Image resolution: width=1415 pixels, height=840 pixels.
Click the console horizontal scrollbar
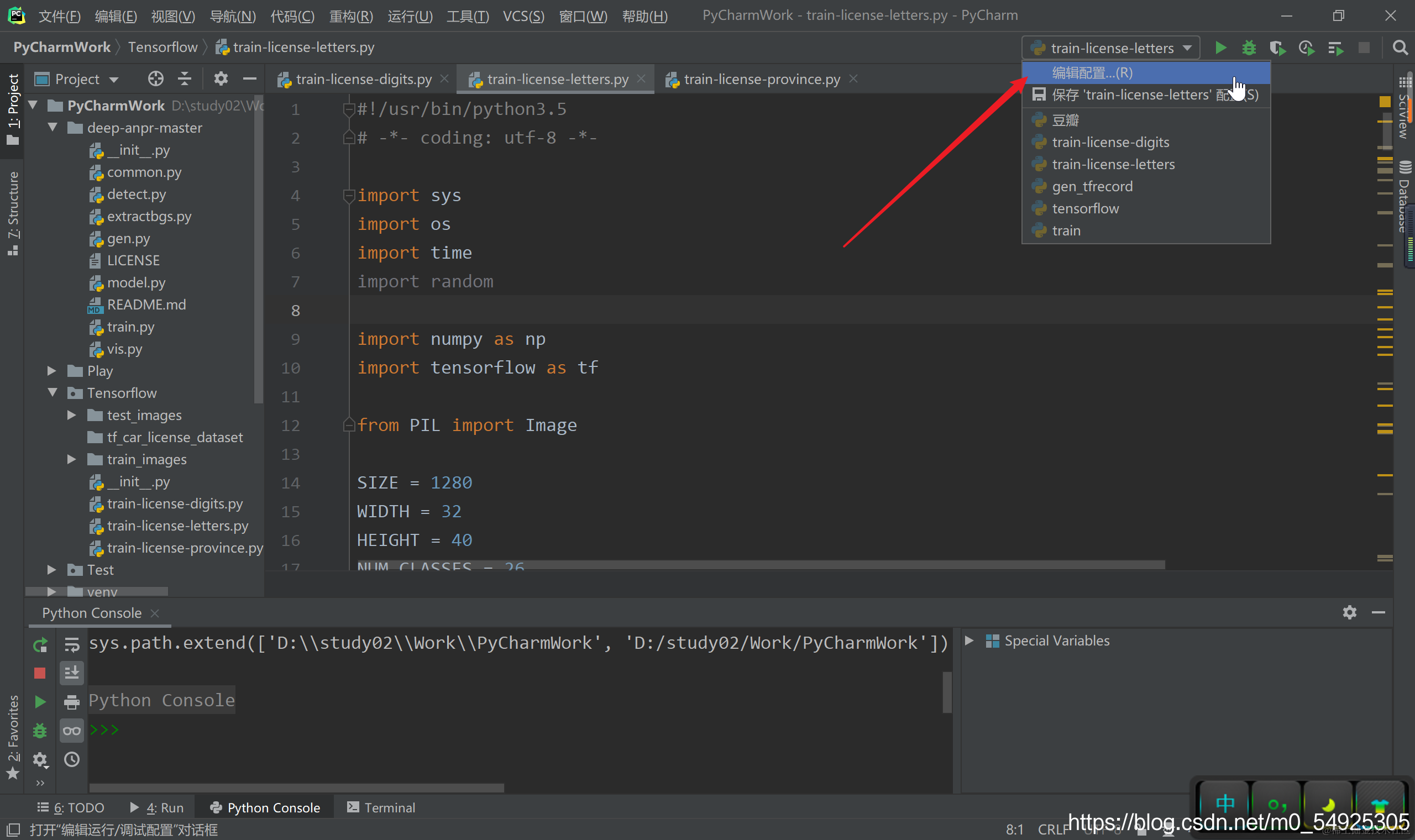click(296, 788)
